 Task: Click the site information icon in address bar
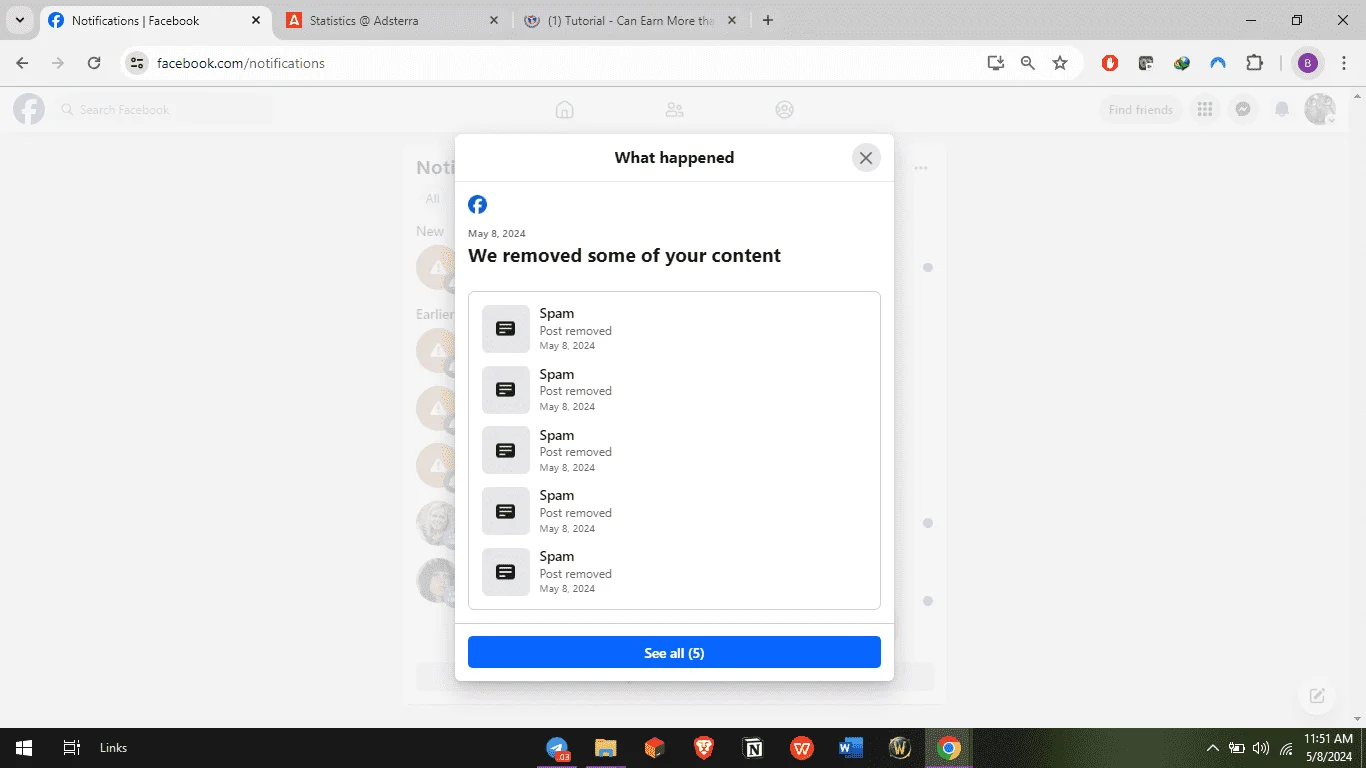pos(138,63)
